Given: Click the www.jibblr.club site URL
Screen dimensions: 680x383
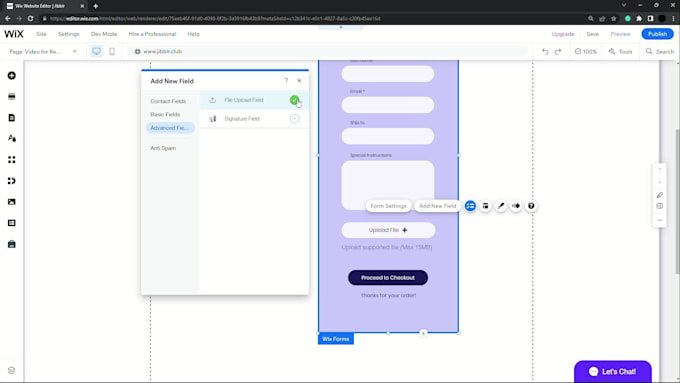Looking at the screenshot, I should tap(163, 51).
